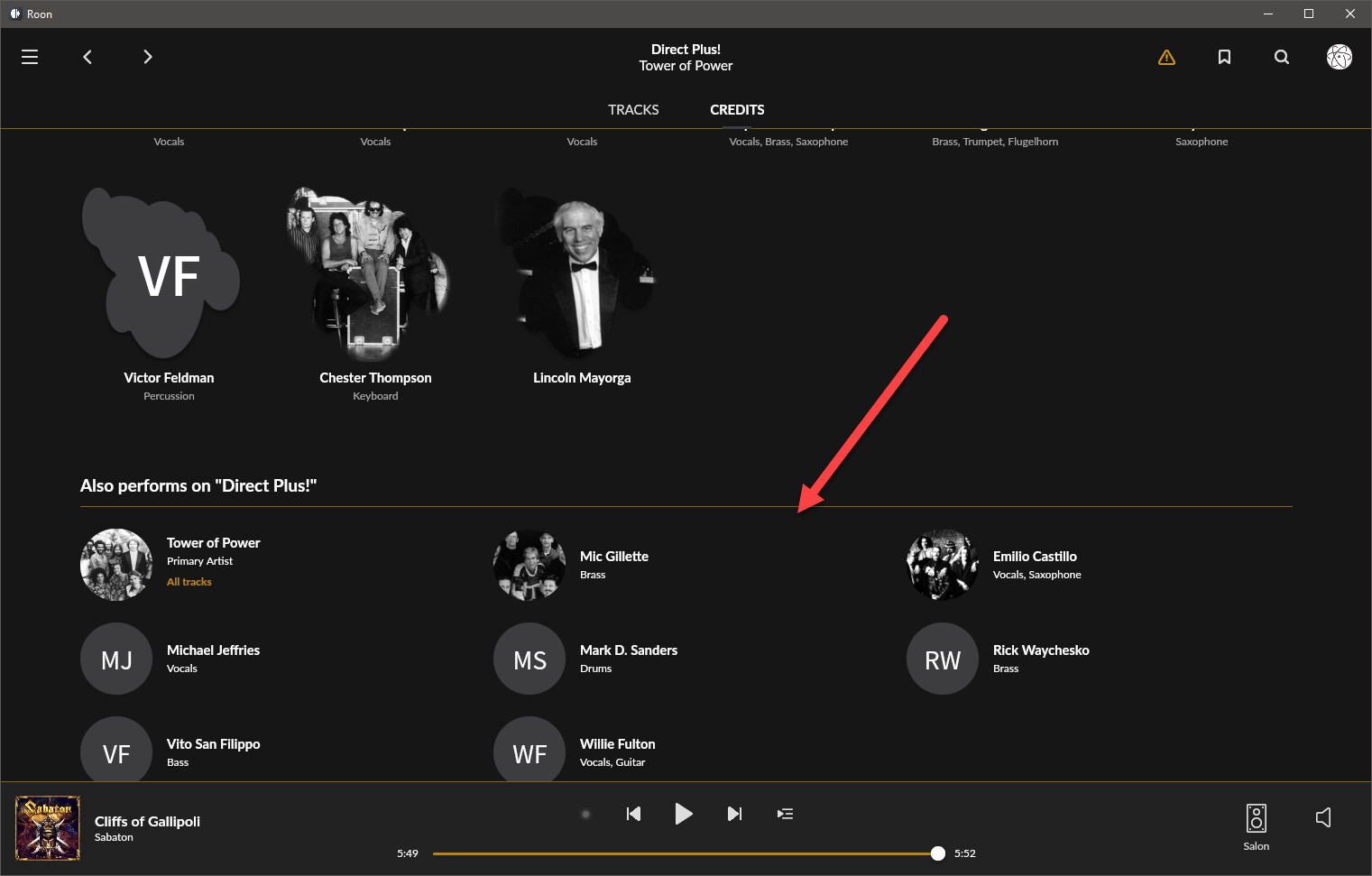
Task: Click the All tracks link
Action: [189, 582]
